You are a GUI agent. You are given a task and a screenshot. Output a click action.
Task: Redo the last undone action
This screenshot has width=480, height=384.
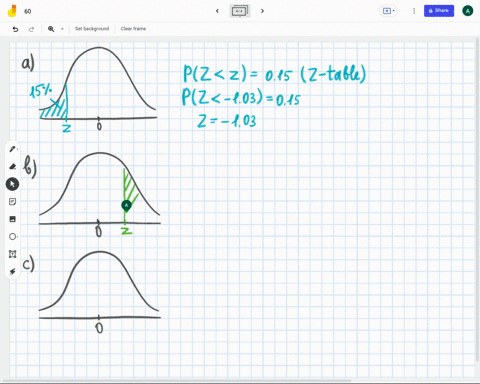tap(31, 29)
